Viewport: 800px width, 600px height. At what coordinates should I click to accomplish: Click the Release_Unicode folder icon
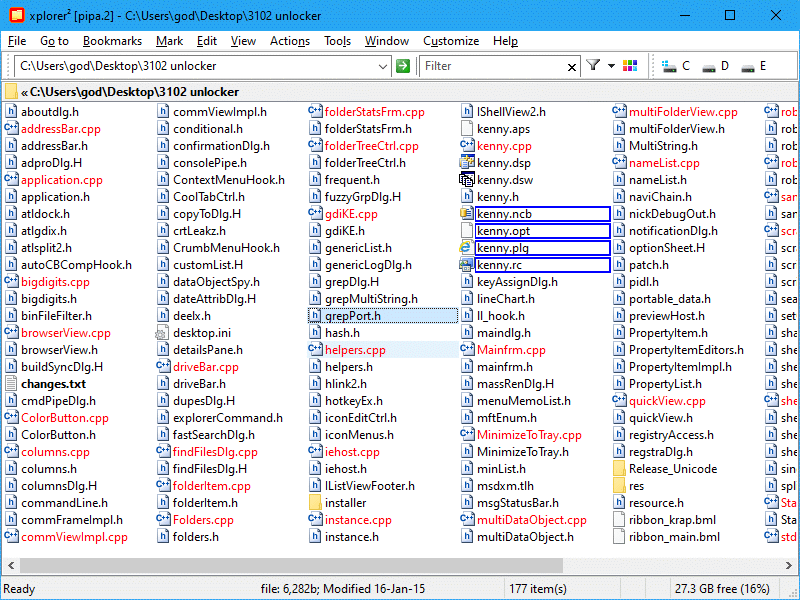coord(619,469)
